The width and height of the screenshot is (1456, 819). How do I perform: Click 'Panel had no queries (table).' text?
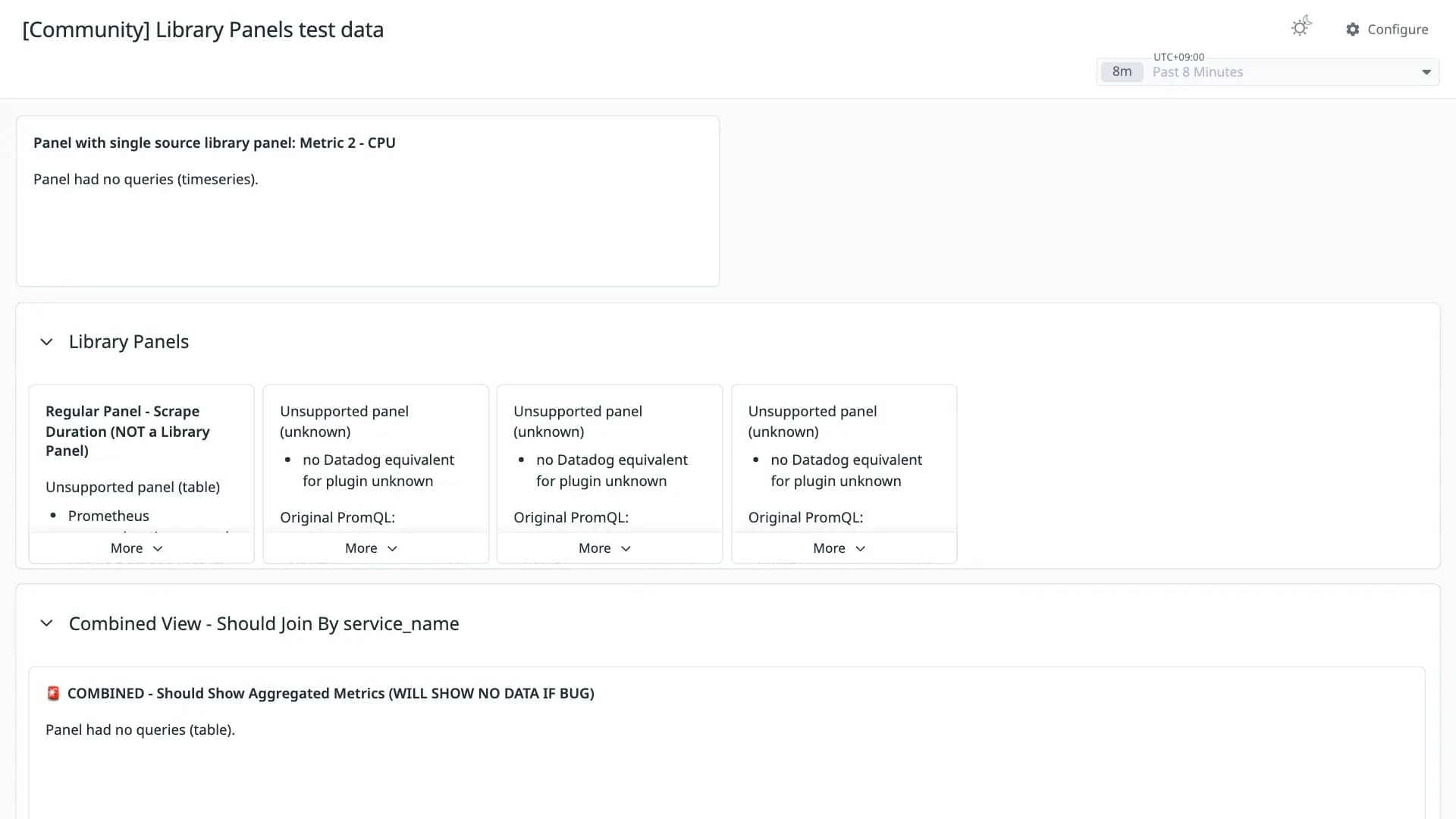(140, 730)
